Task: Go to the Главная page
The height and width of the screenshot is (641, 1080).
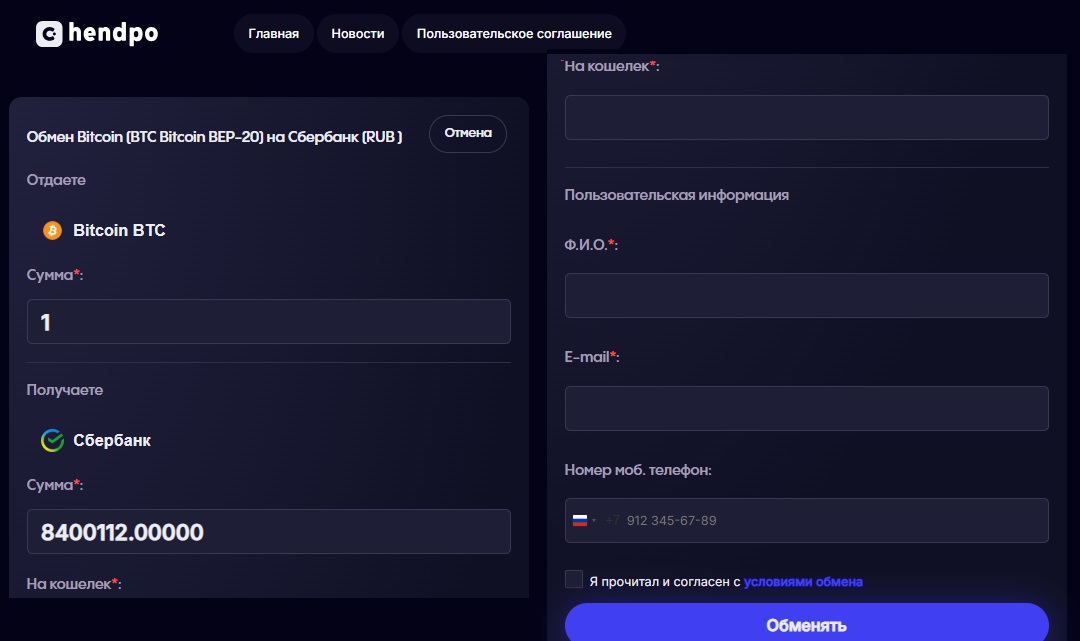Action: (x=273, y=34)
